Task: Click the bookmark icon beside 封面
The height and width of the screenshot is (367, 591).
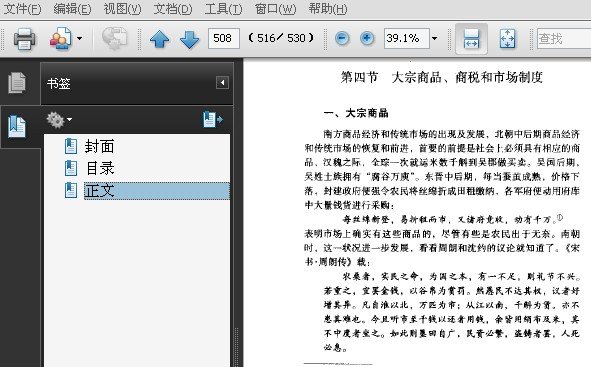Action: tap(71, 146)
